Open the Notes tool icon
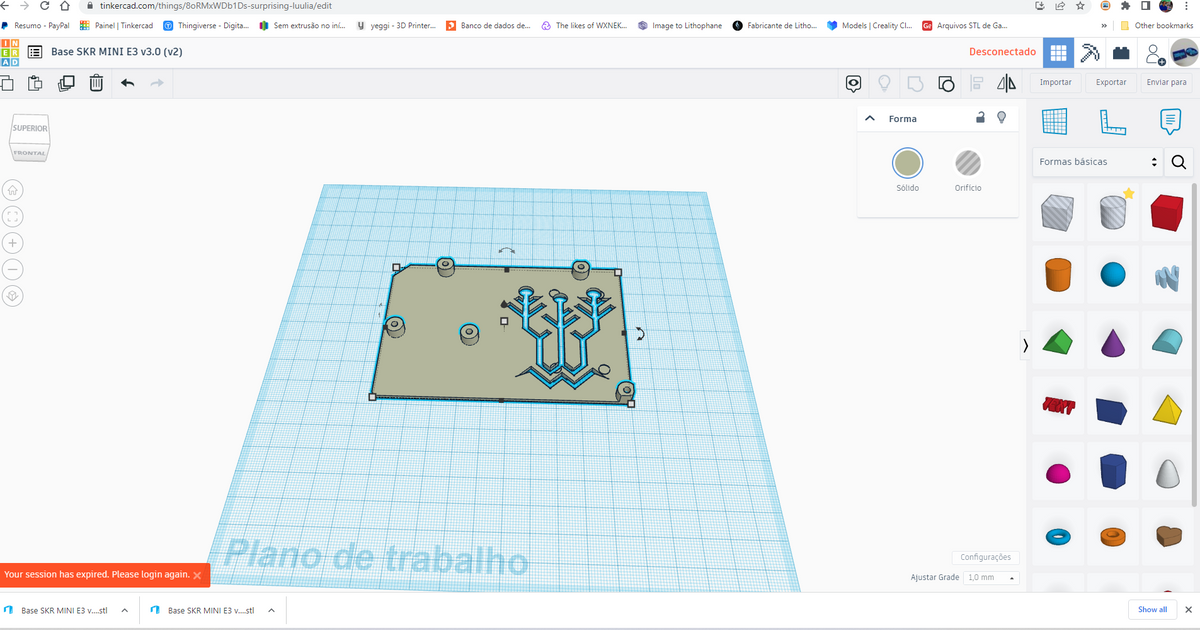Image resolution: width=1200 pixels, height=630 pixels. tap(1170, 121)
